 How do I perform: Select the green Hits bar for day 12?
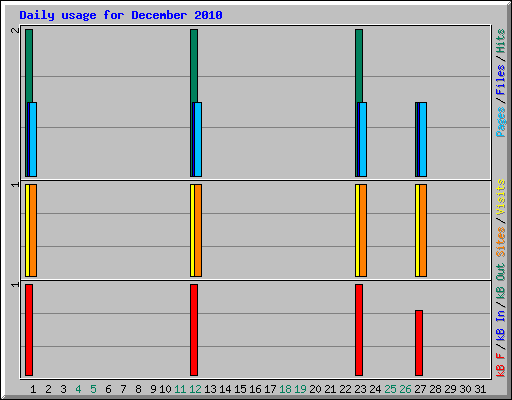pos(194,66)
